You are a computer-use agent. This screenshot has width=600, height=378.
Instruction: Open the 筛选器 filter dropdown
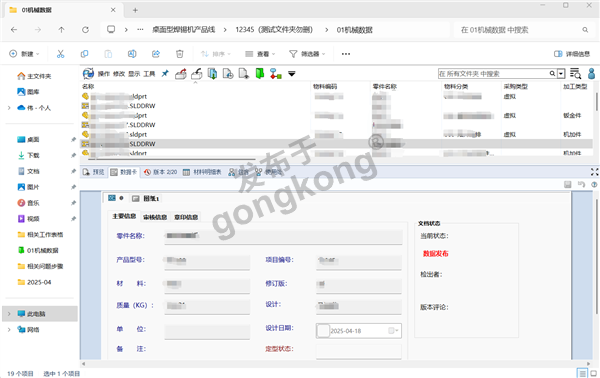(x=307, y=54)
